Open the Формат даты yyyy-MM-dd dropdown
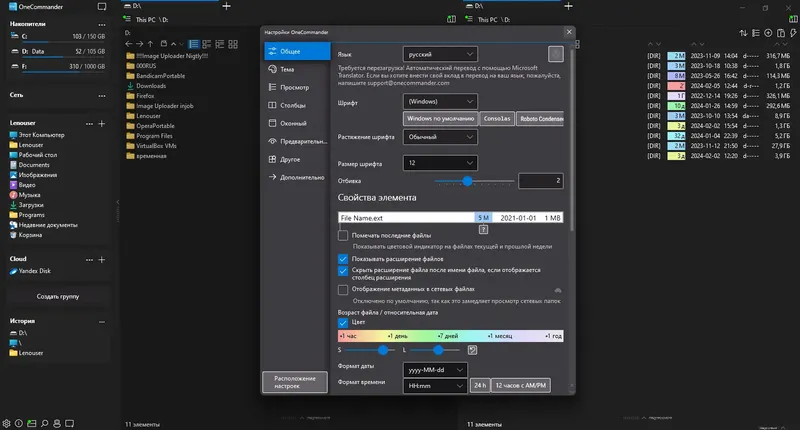 (435, 370)
